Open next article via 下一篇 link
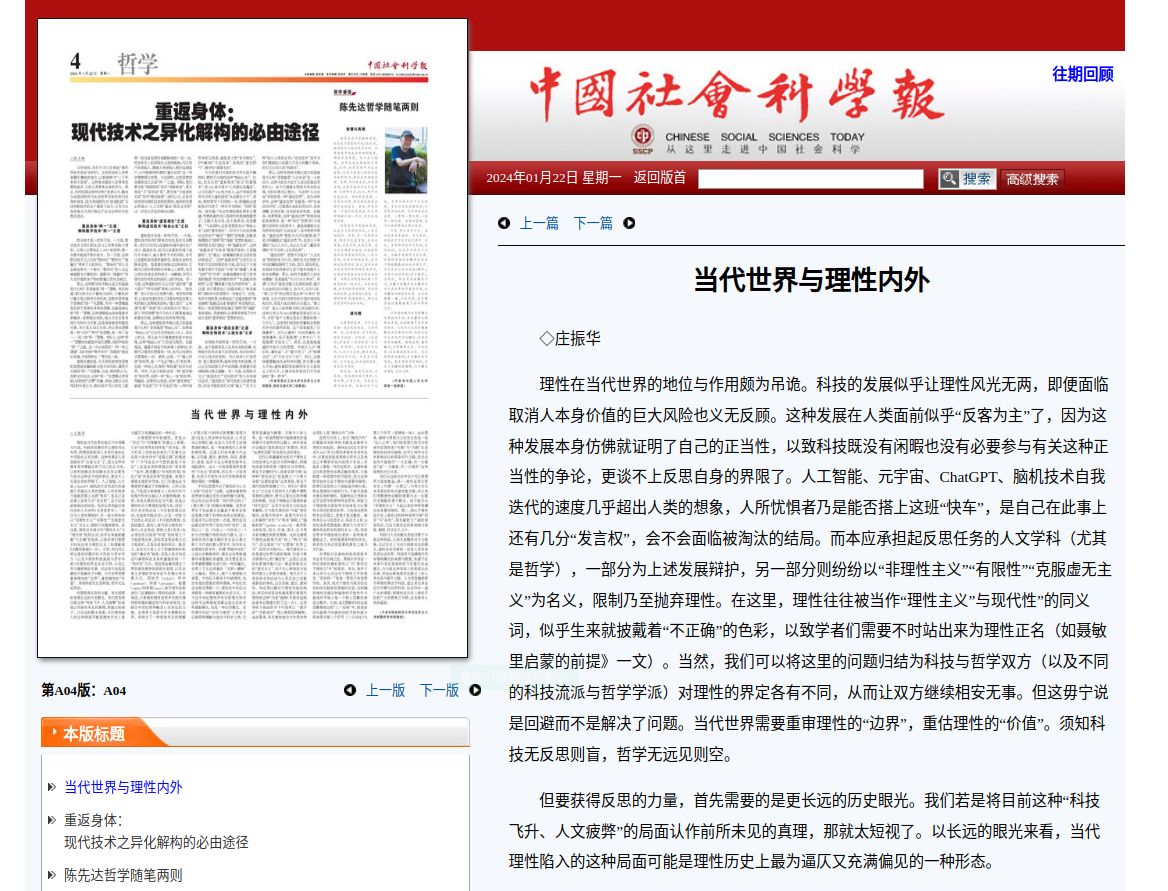Image resolution: width=1168 pixels, height=891 pixels. (593, 223)
